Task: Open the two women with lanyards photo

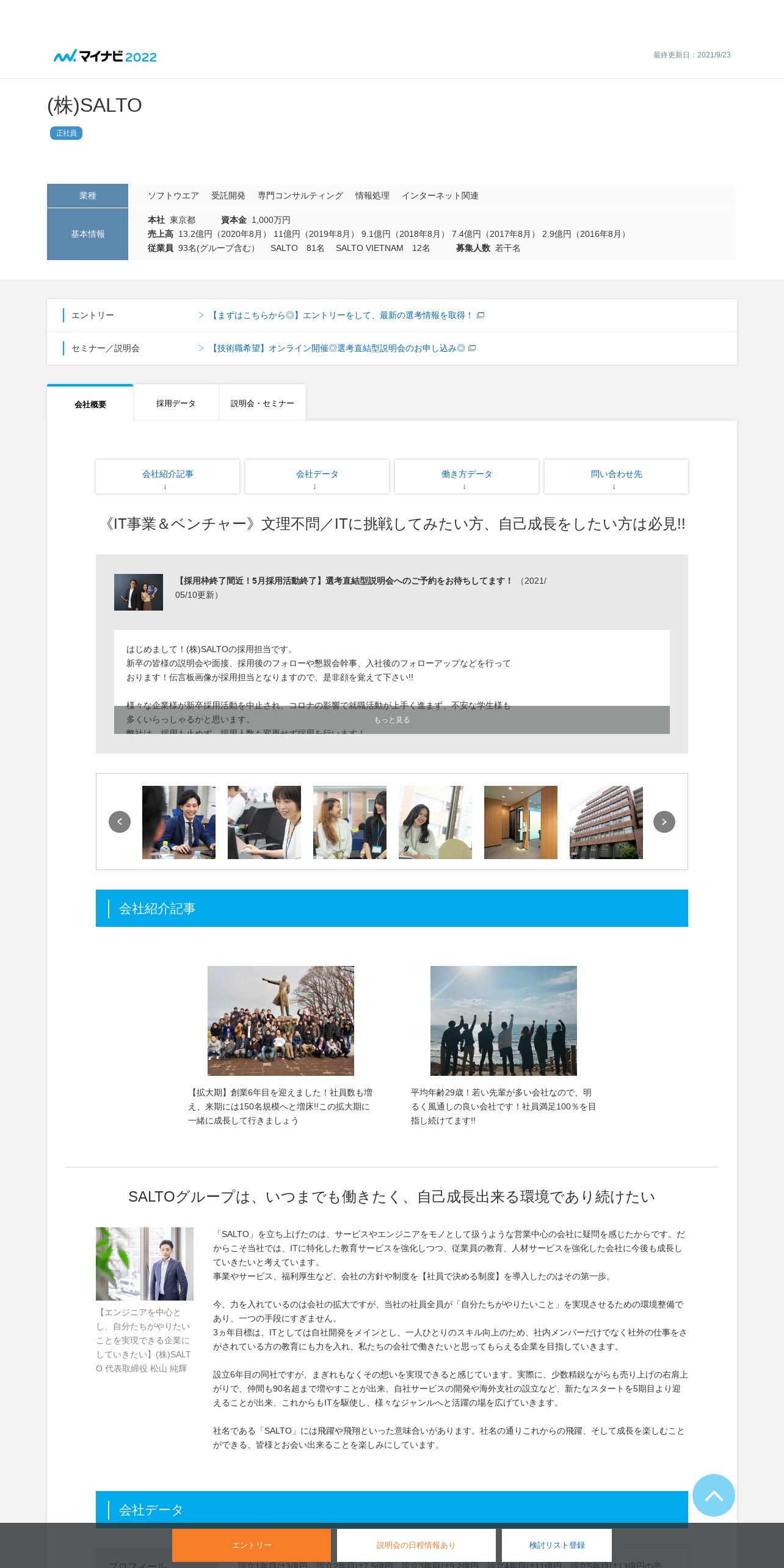Action: point(350,822)
